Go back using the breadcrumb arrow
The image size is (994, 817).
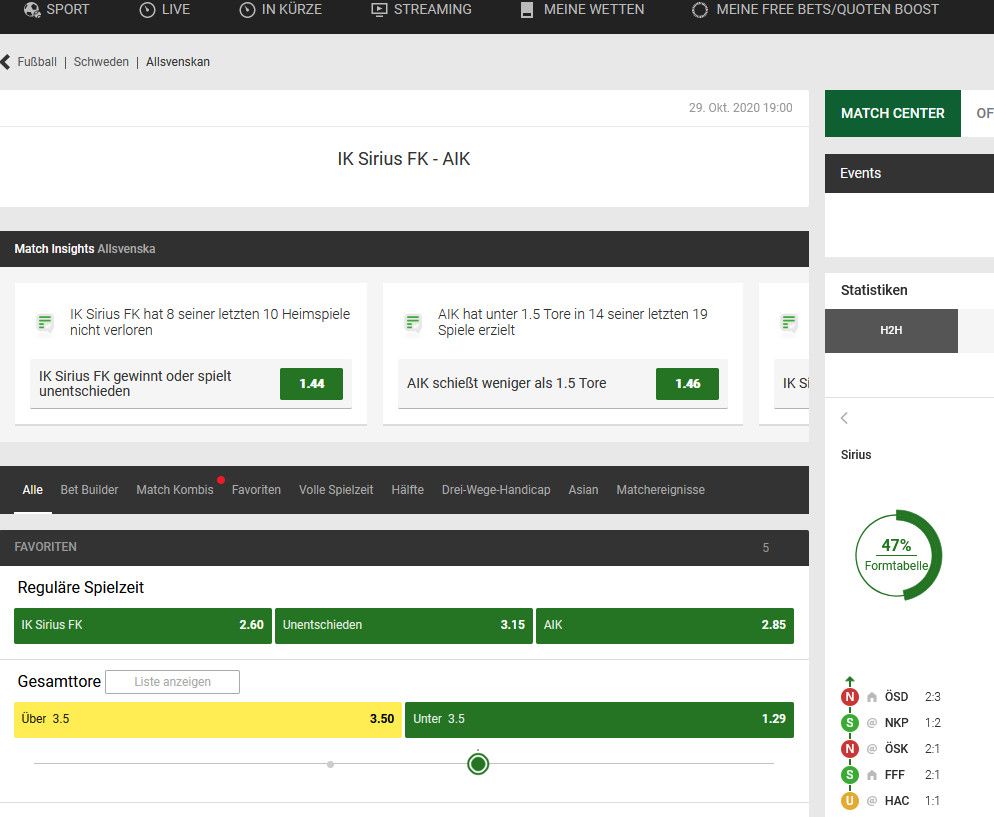[x=6, y=61]
